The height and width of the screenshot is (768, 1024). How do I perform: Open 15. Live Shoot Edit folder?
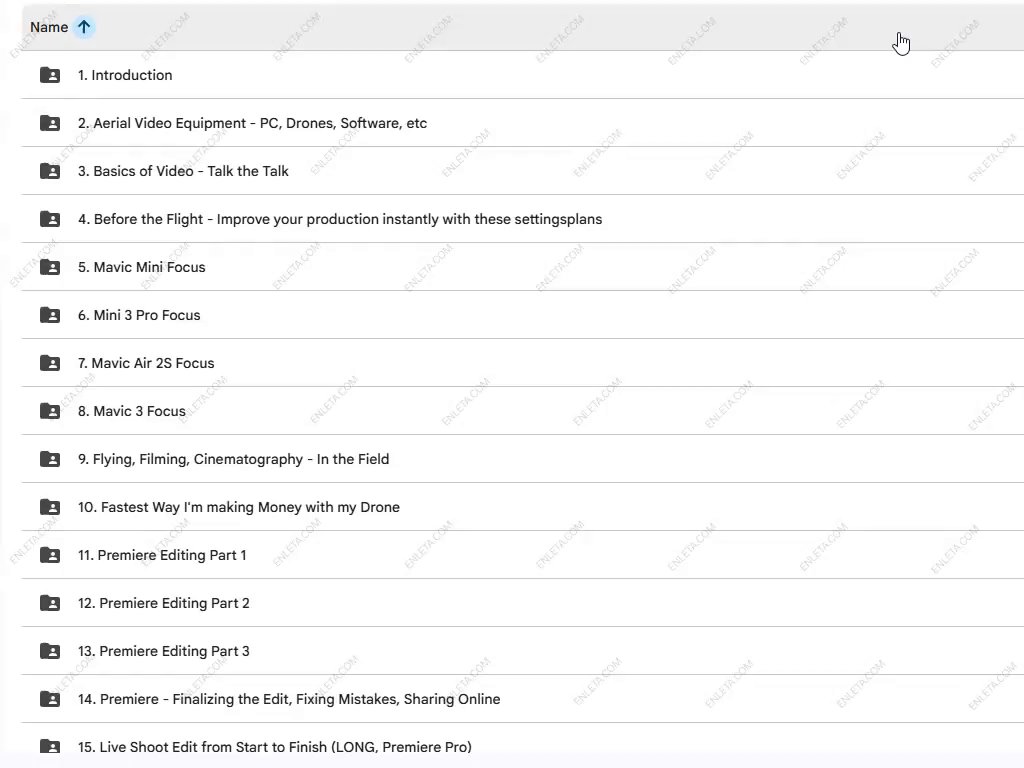pos(275,747)
